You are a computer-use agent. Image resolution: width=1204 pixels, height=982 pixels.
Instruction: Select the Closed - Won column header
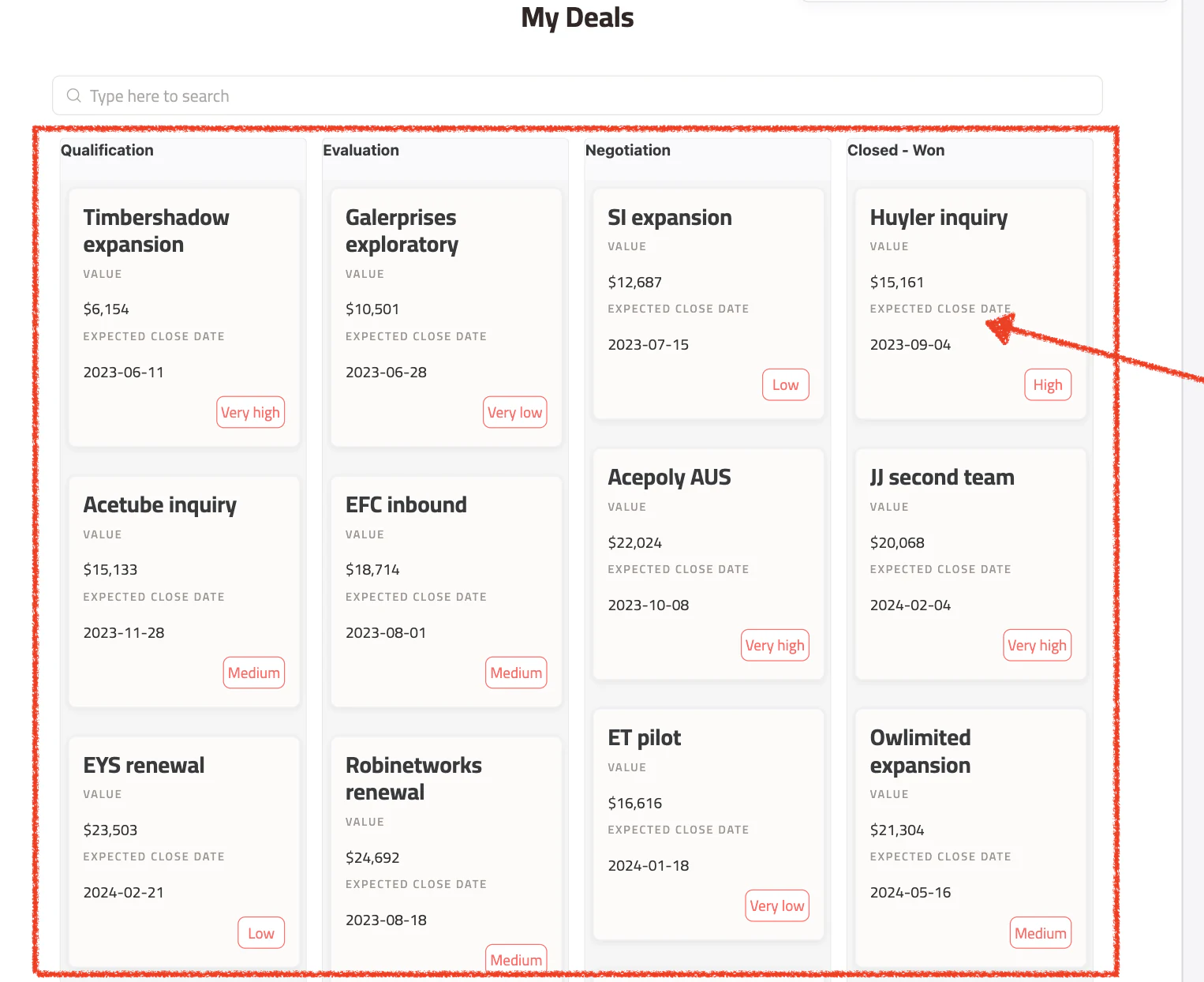pyautogui.click(x=896, y=150)
